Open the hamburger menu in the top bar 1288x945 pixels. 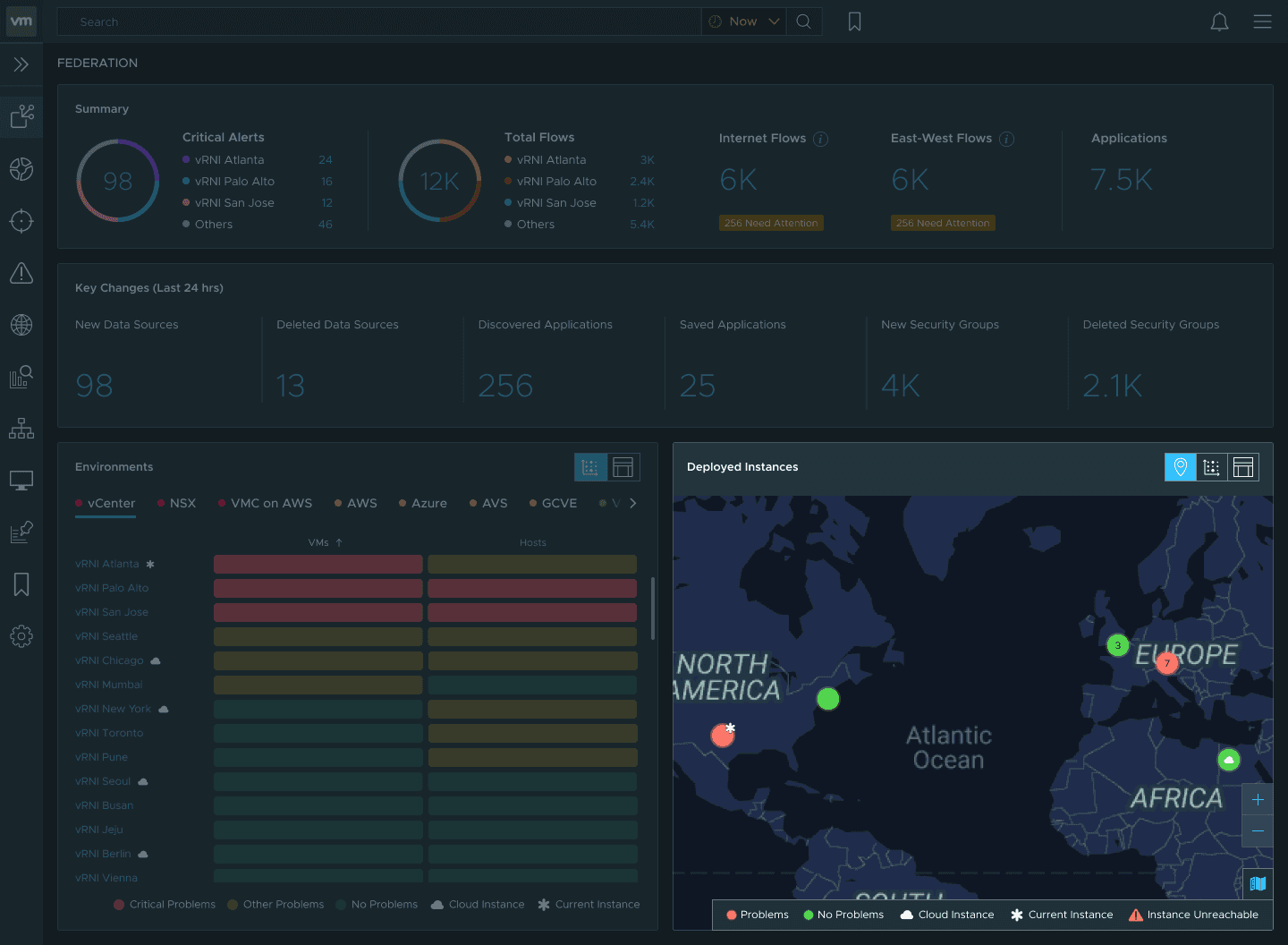click(x=1262, y=21)
